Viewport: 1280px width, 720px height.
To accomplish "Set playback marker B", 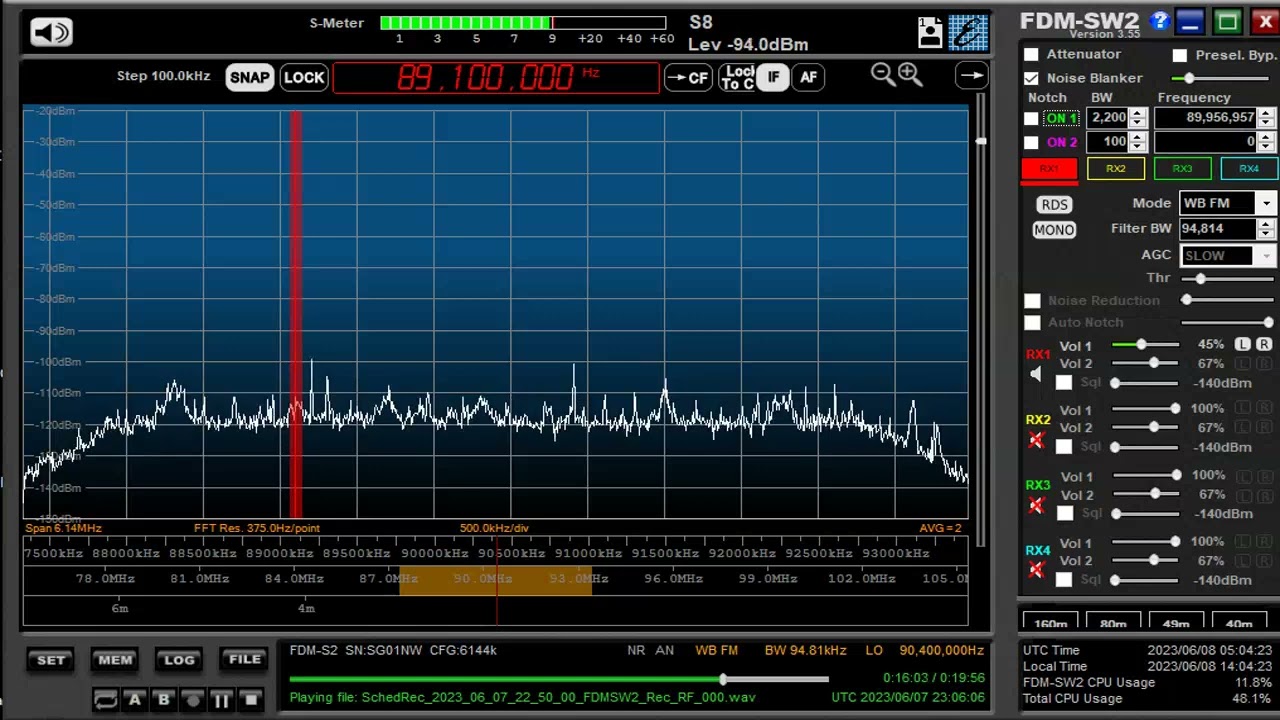I will click(164, 700).
